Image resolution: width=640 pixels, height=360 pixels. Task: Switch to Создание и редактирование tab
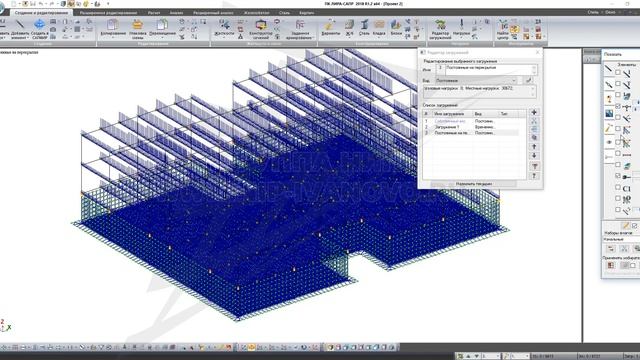tap(42, 13)
